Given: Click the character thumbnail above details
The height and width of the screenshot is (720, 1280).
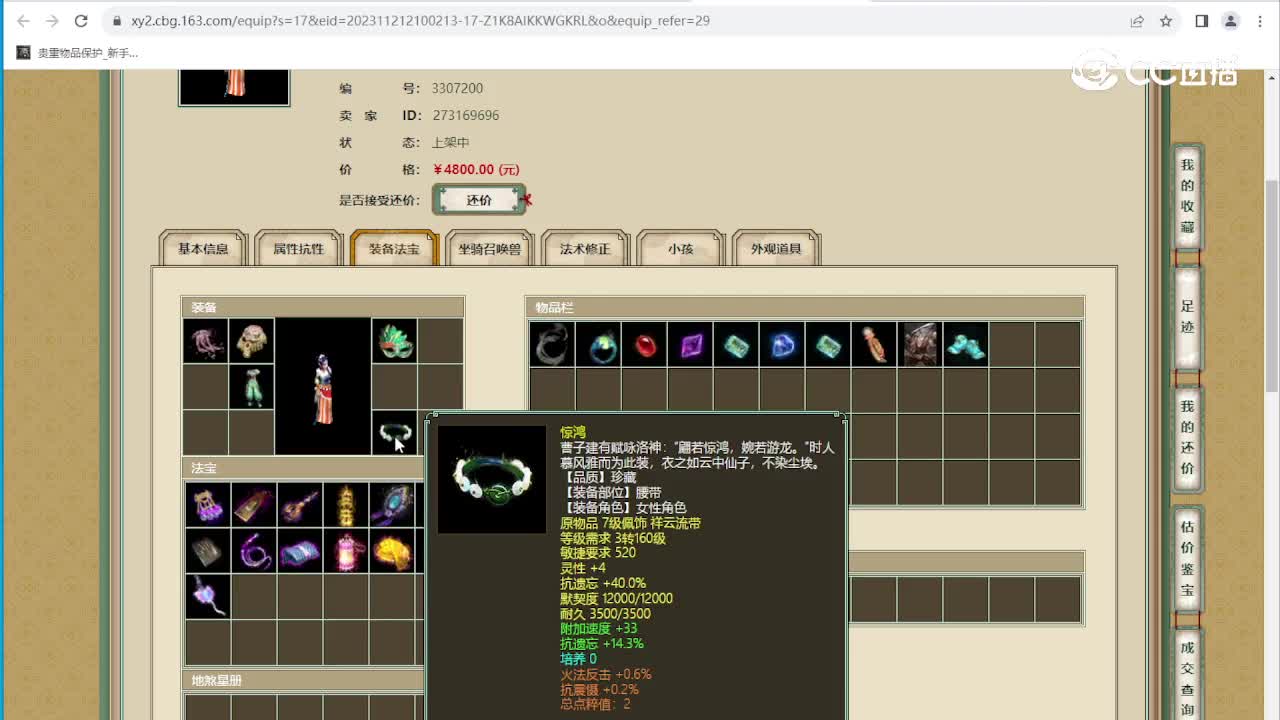Looking at the screenshot, I should click(234, 87).
